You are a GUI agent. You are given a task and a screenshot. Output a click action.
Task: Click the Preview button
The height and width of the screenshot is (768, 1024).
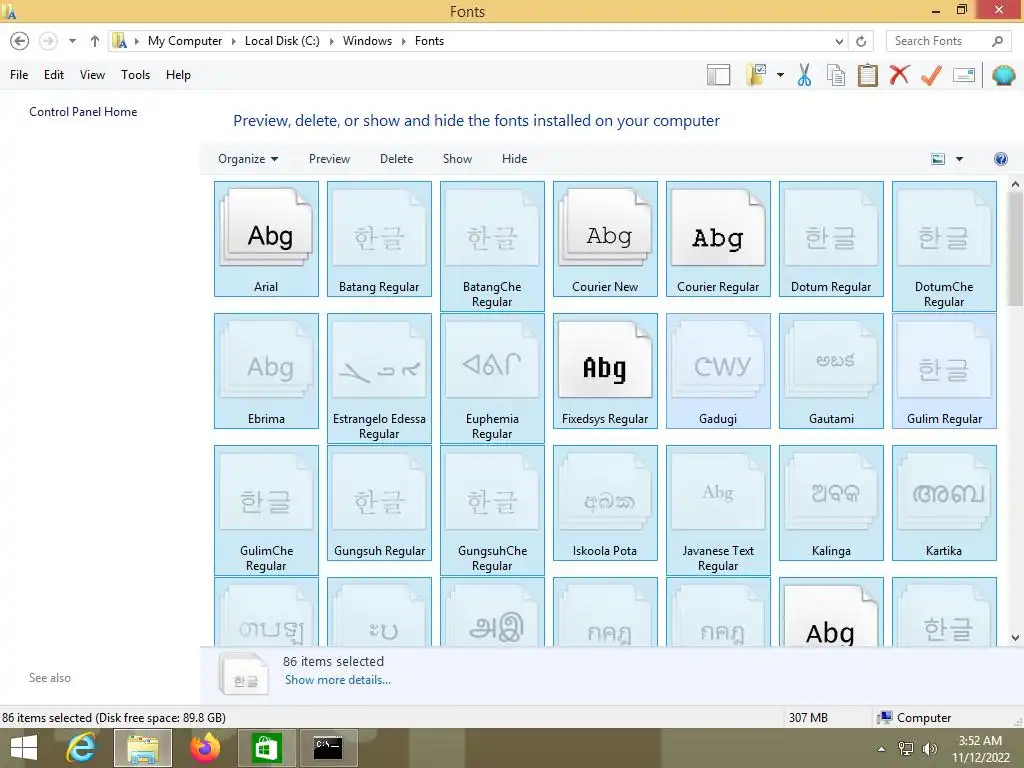(329, 159)
